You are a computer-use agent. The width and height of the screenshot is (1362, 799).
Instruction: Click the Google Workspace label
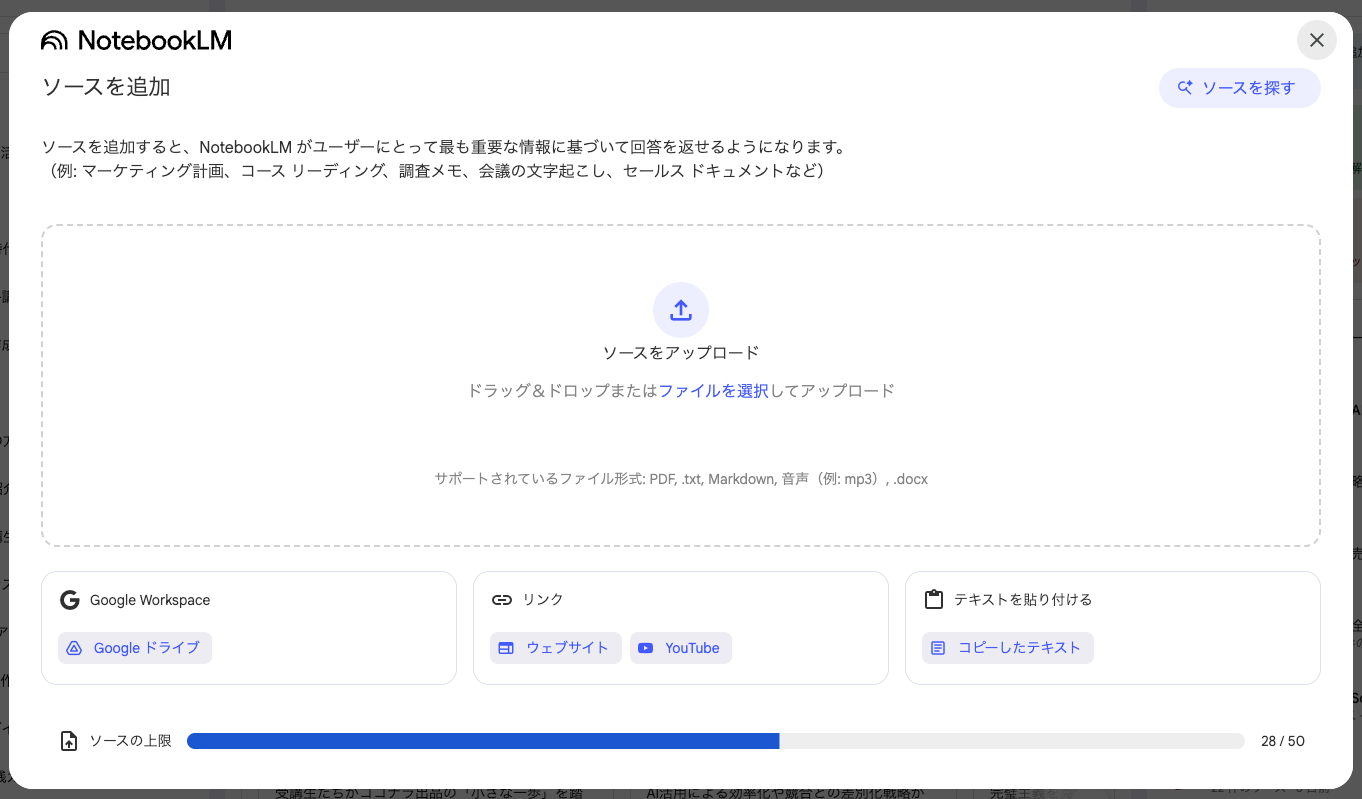pyautogui.click(x=150, y=600)
